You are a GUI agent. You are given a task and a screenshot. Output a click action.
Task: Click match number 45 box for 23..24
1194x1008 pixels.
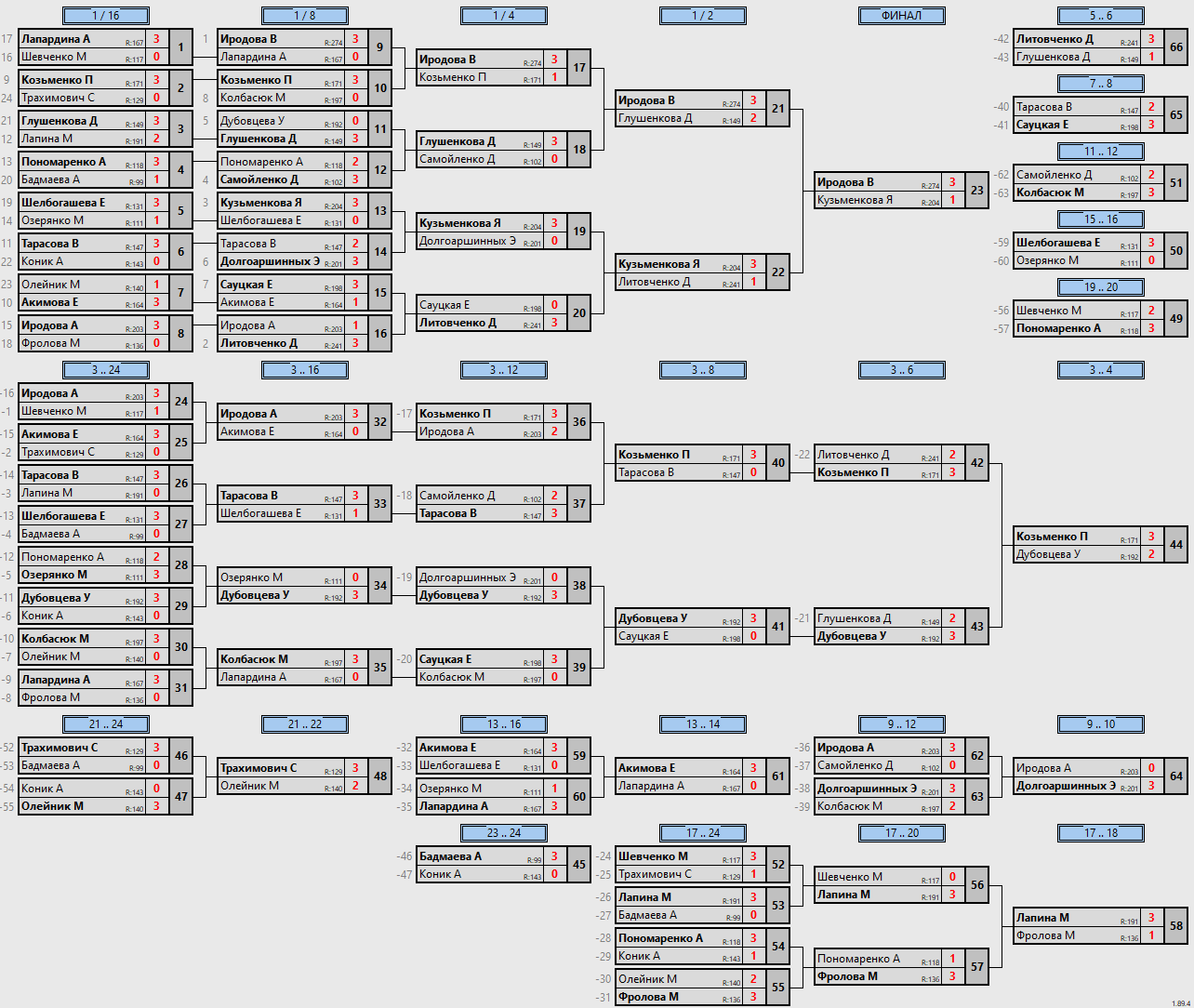point(578,865)
